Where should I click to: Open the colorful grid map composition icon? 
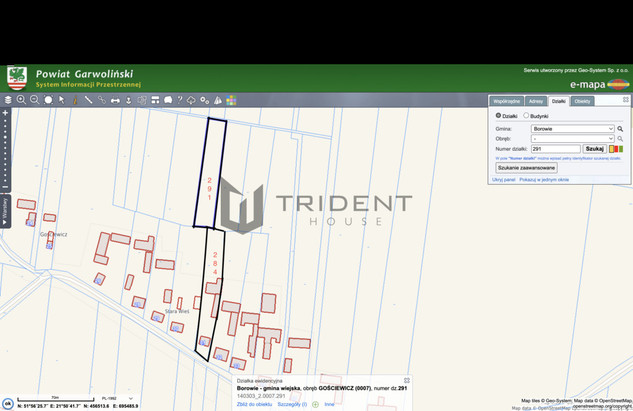[231, 100]
